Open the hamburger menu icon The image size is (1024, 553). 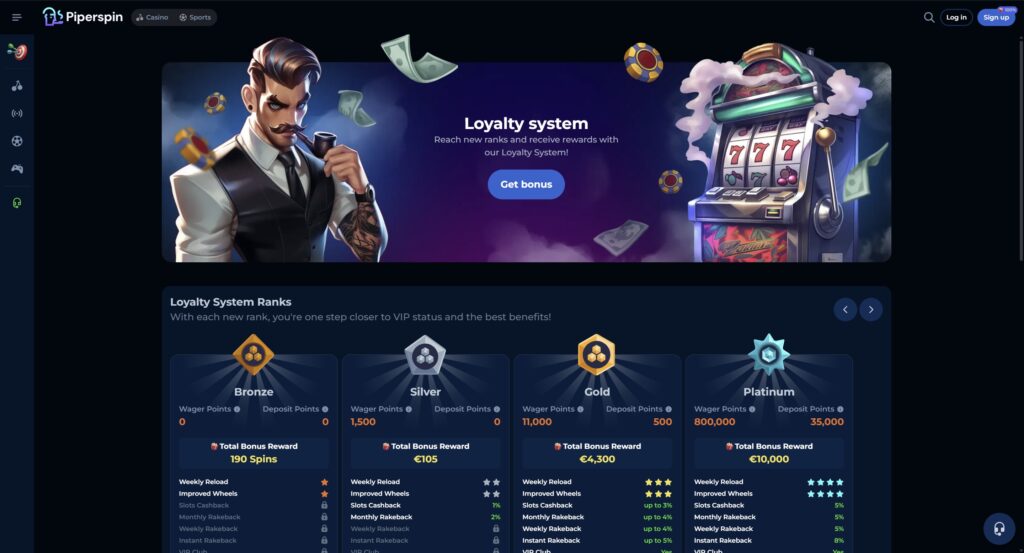tap(17, 18)
